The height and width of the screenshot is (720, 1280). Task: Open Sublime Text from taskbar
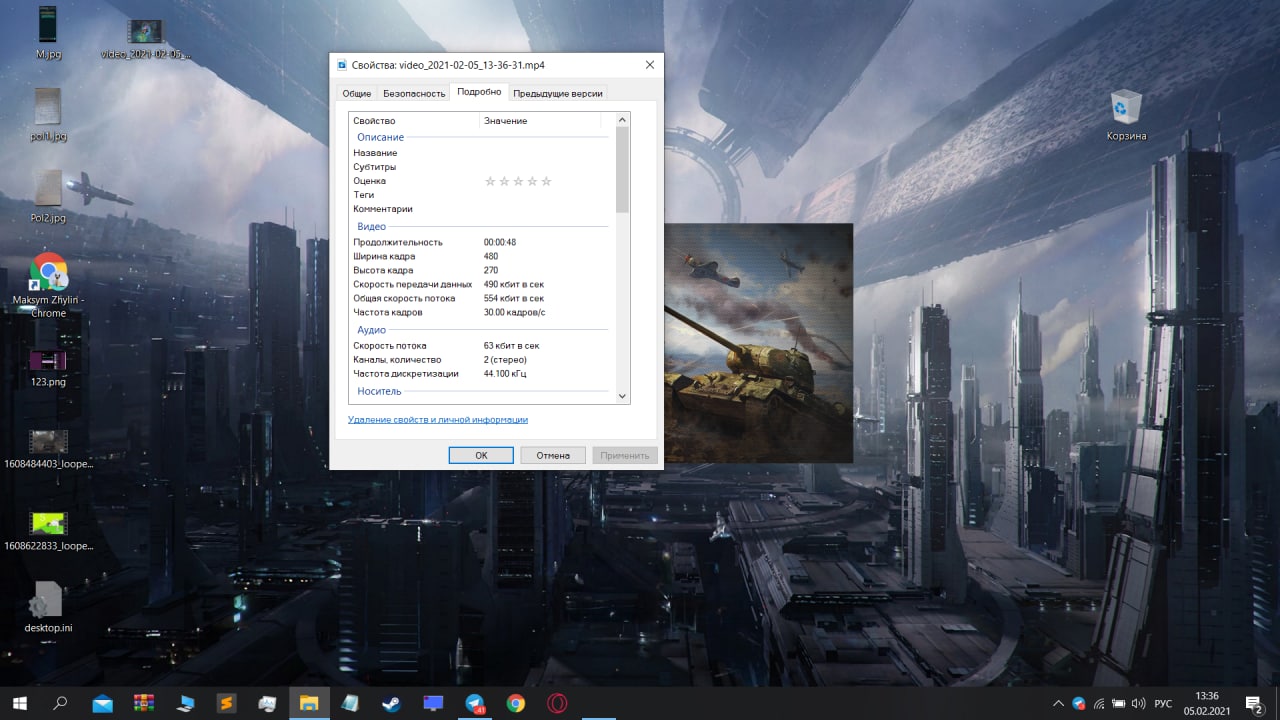tap(227, 703)
